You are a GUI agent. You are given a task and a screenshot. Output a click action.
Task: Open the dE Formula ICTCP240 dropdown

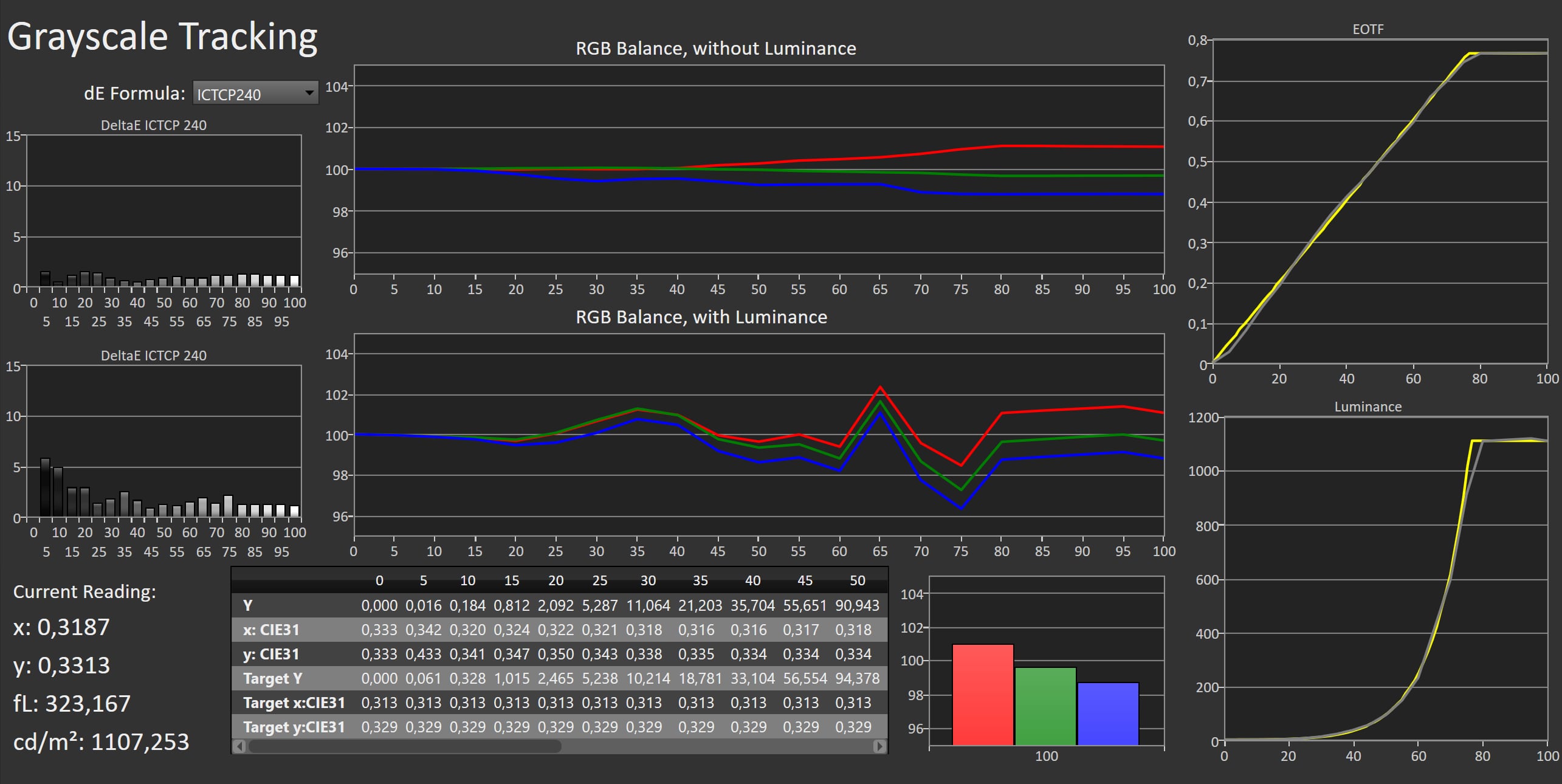pos(256,94)
